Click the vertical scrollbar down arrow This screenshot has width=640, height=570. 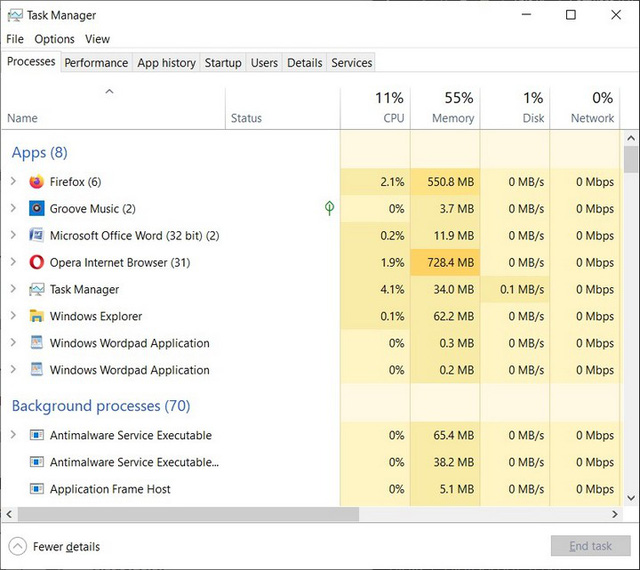coord(631,498)
